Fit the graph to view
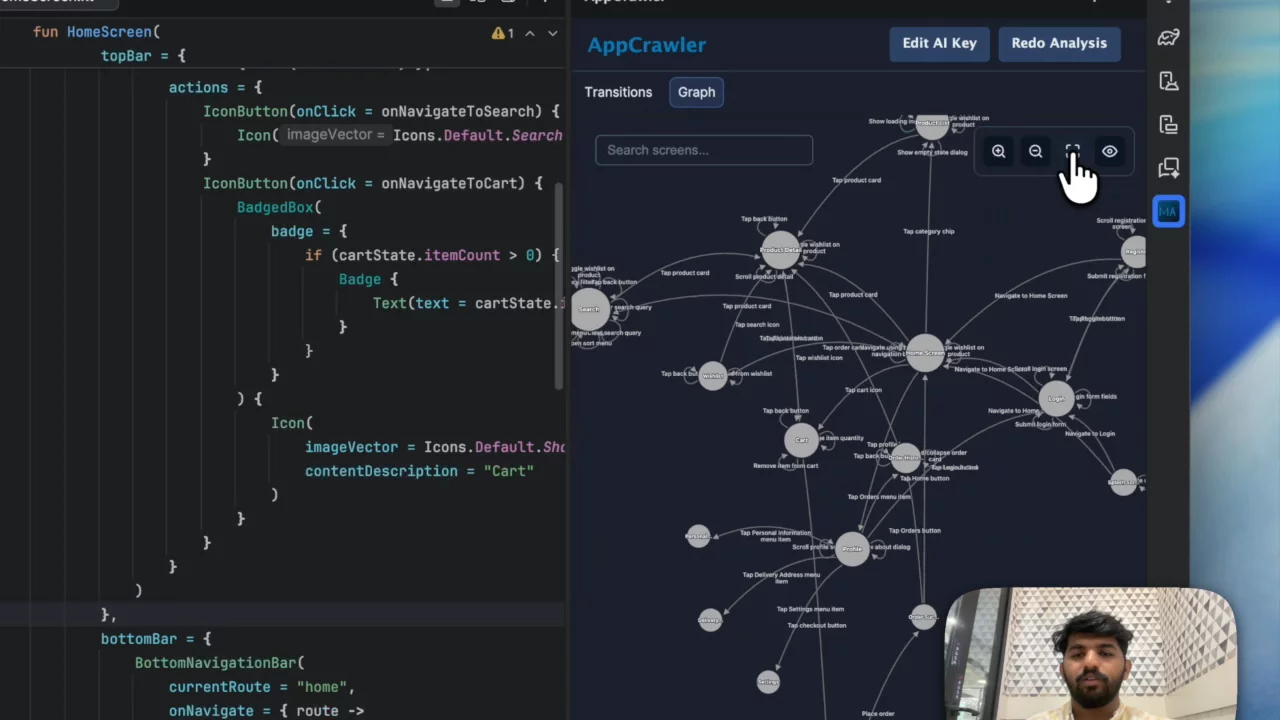The image size is (1280, 720). coord(1072,151)
